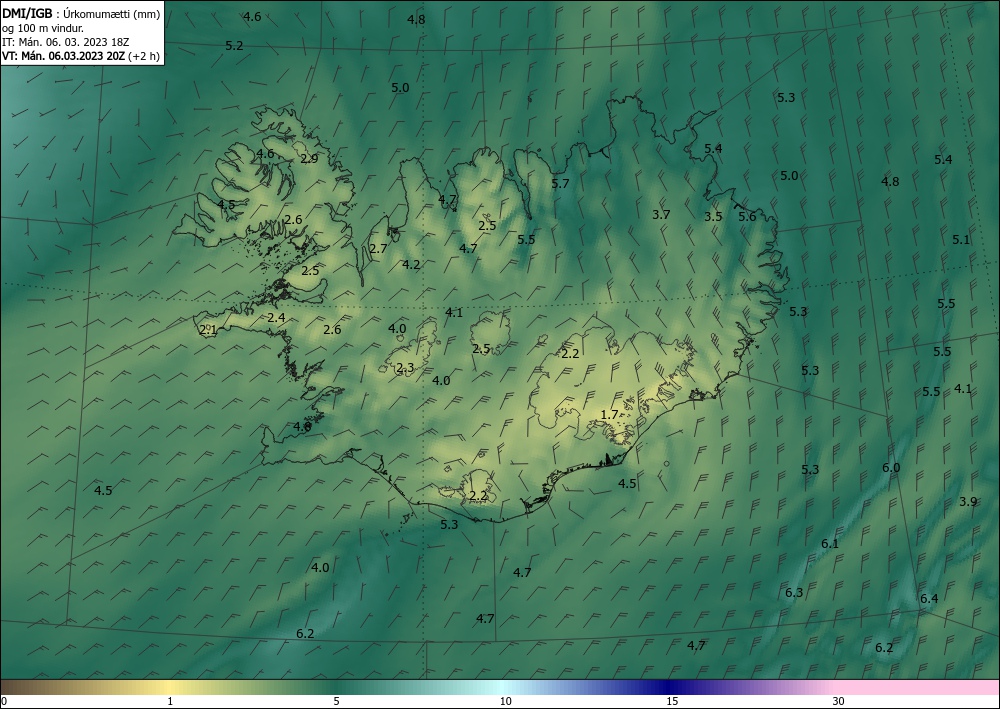Click the 2.1 value at the western tip
Screen dimensions: 1000x709
[x=209, y=330]
